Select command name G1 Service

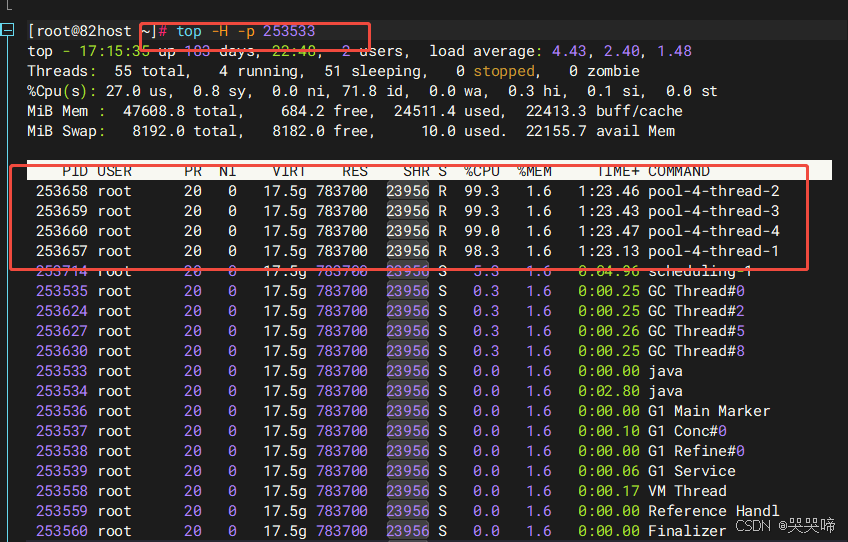click(x=692, y=472)
